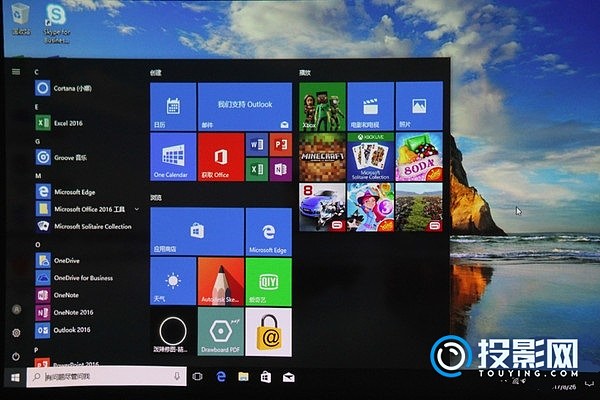Click the letter O section header
The width and height of the screenshot is (600, 400).
point(38,245)
